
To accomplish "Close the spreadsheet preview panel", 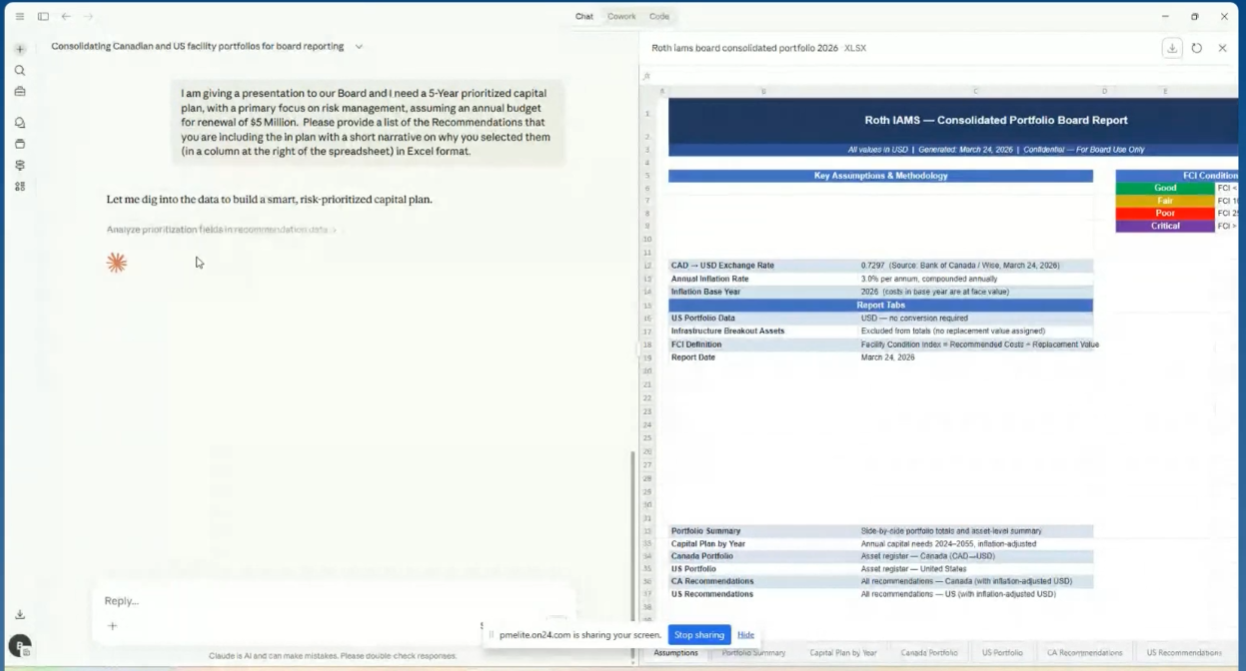I will [x=1222, y=48].
